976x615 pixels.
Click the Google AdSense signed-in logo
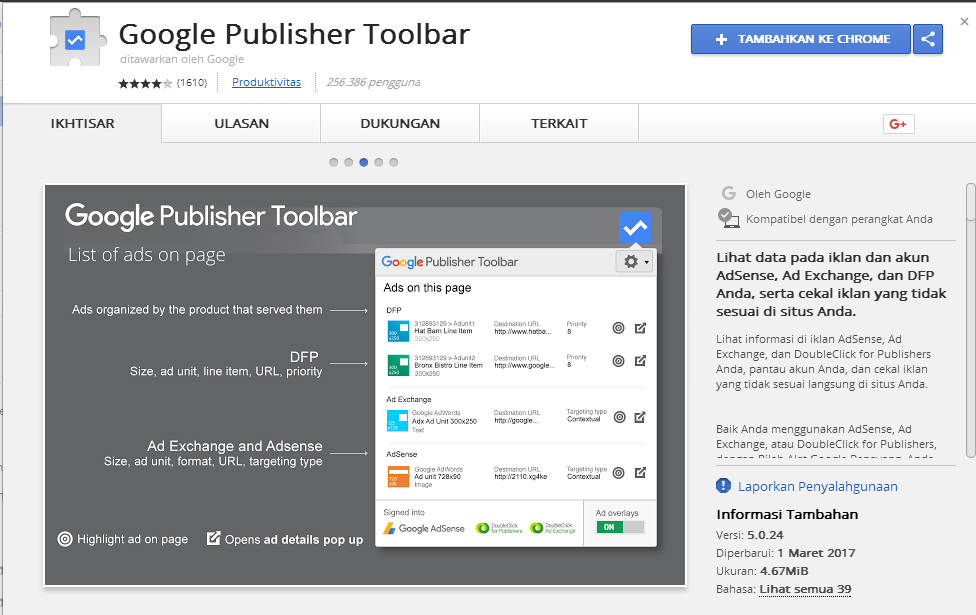click(424, 528)
